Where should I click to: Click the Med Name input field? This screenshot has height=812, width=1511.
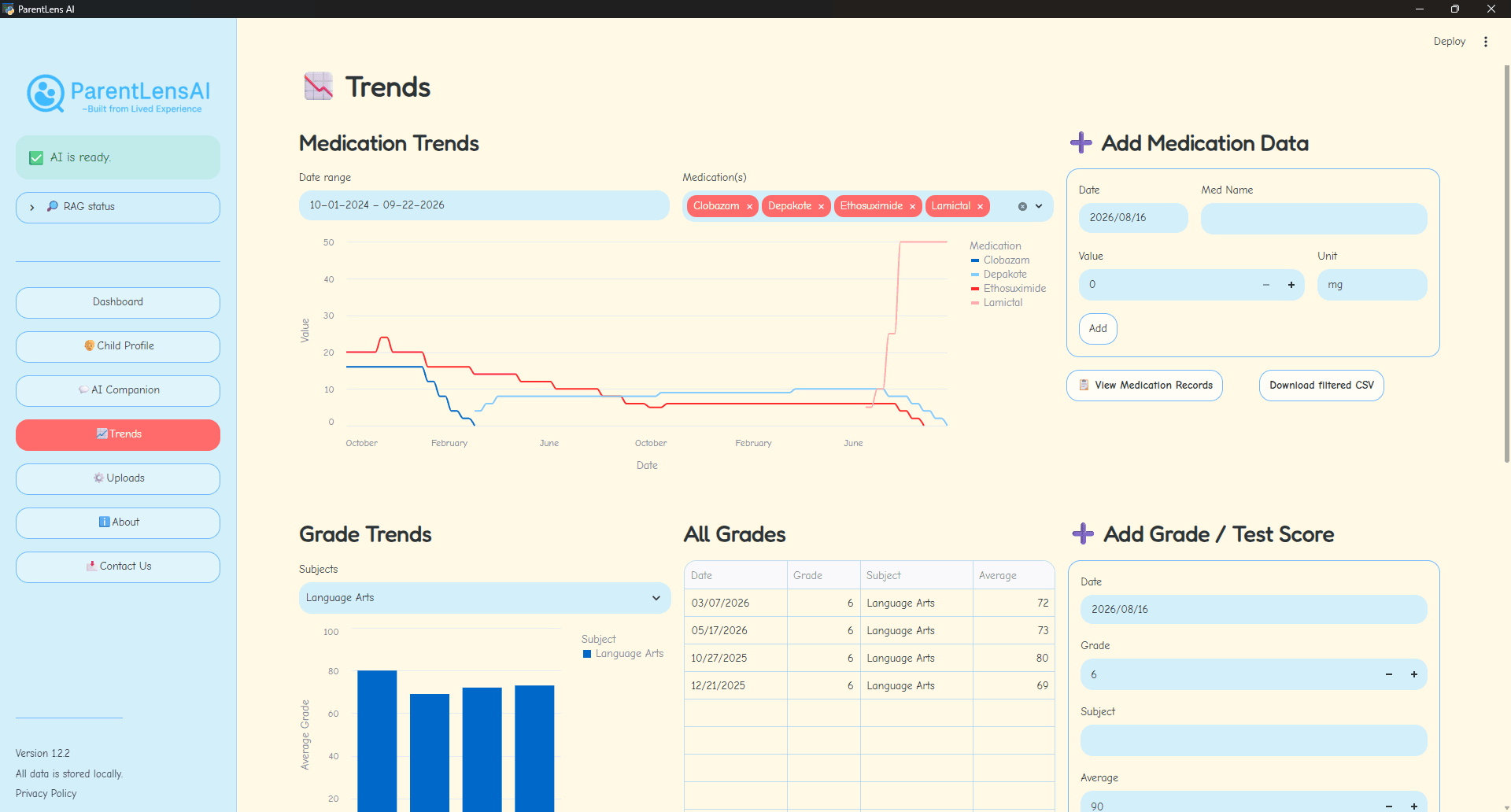(1313, 219)
